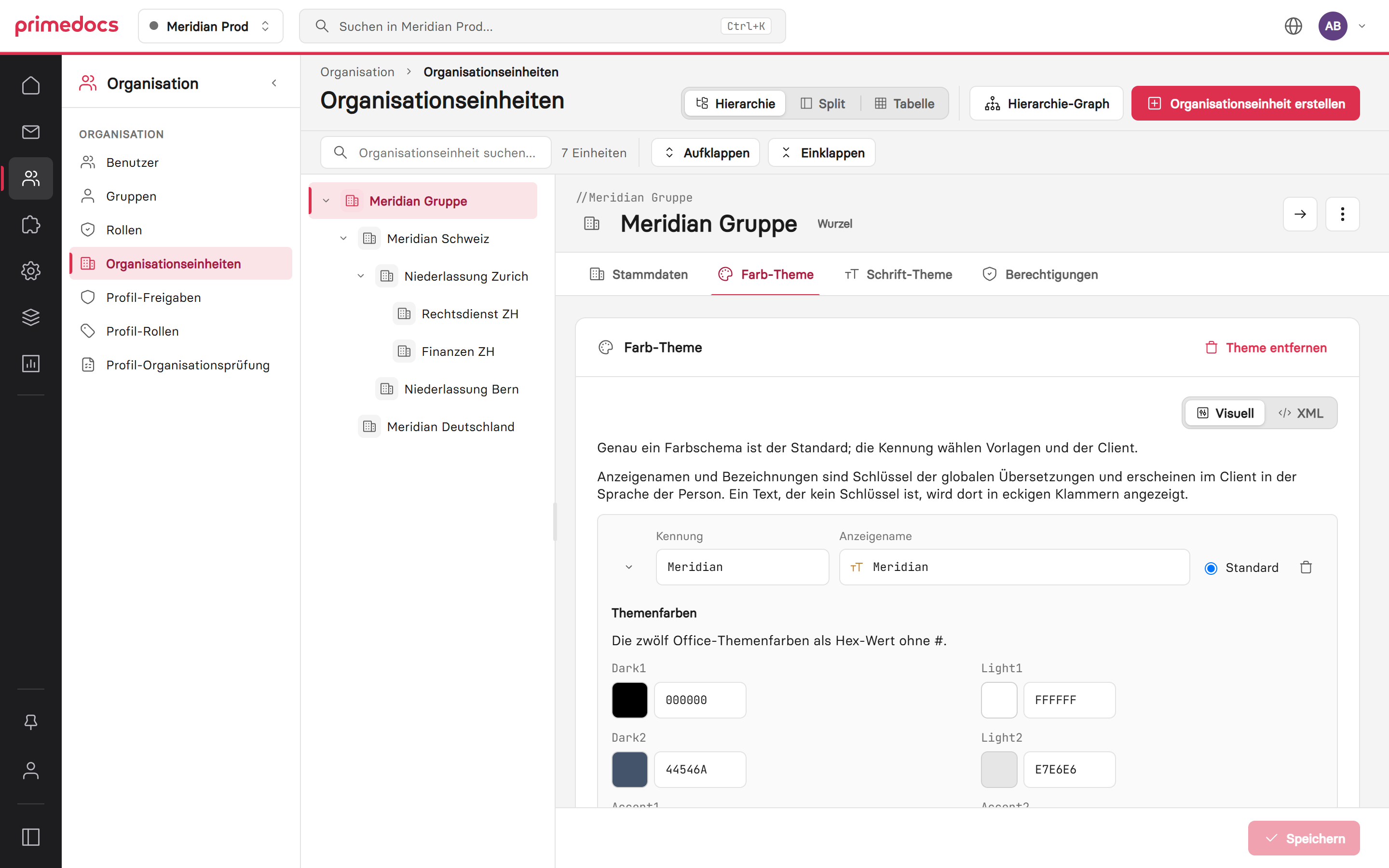
Task: Collapse the Organisation sidebar with chevron
Action: [274, 83]
